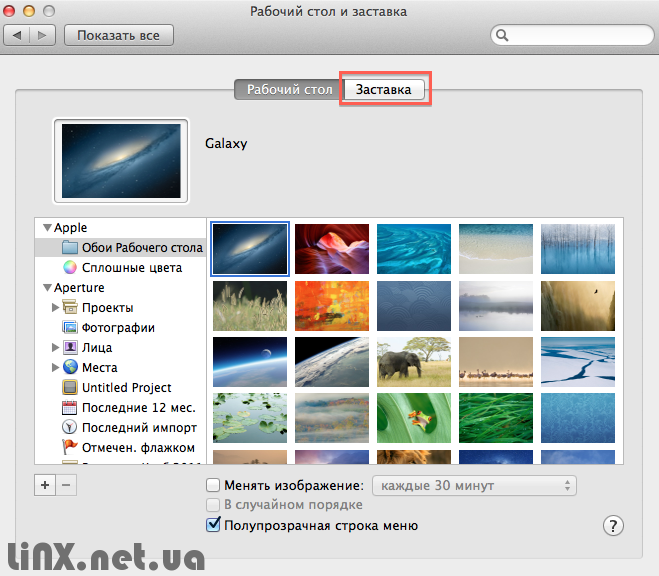Click the Последние 12 мес. calendar icon
Viewport: 659px width, 576px height.
(x=69, y=408)
